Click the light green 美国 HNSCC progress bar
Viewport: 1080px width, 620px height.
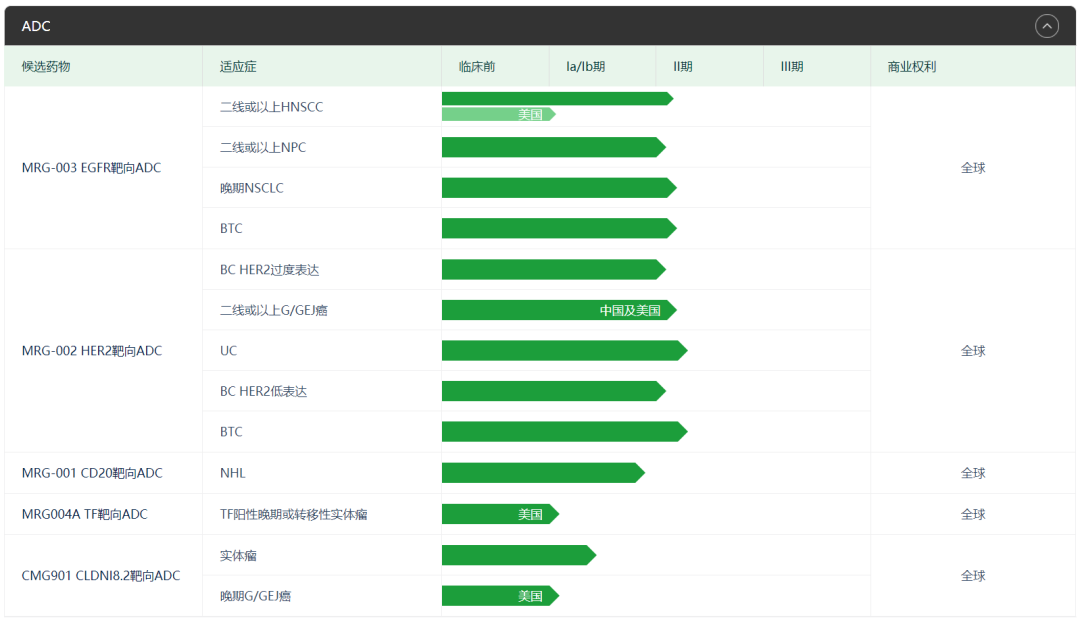[499, 114]
